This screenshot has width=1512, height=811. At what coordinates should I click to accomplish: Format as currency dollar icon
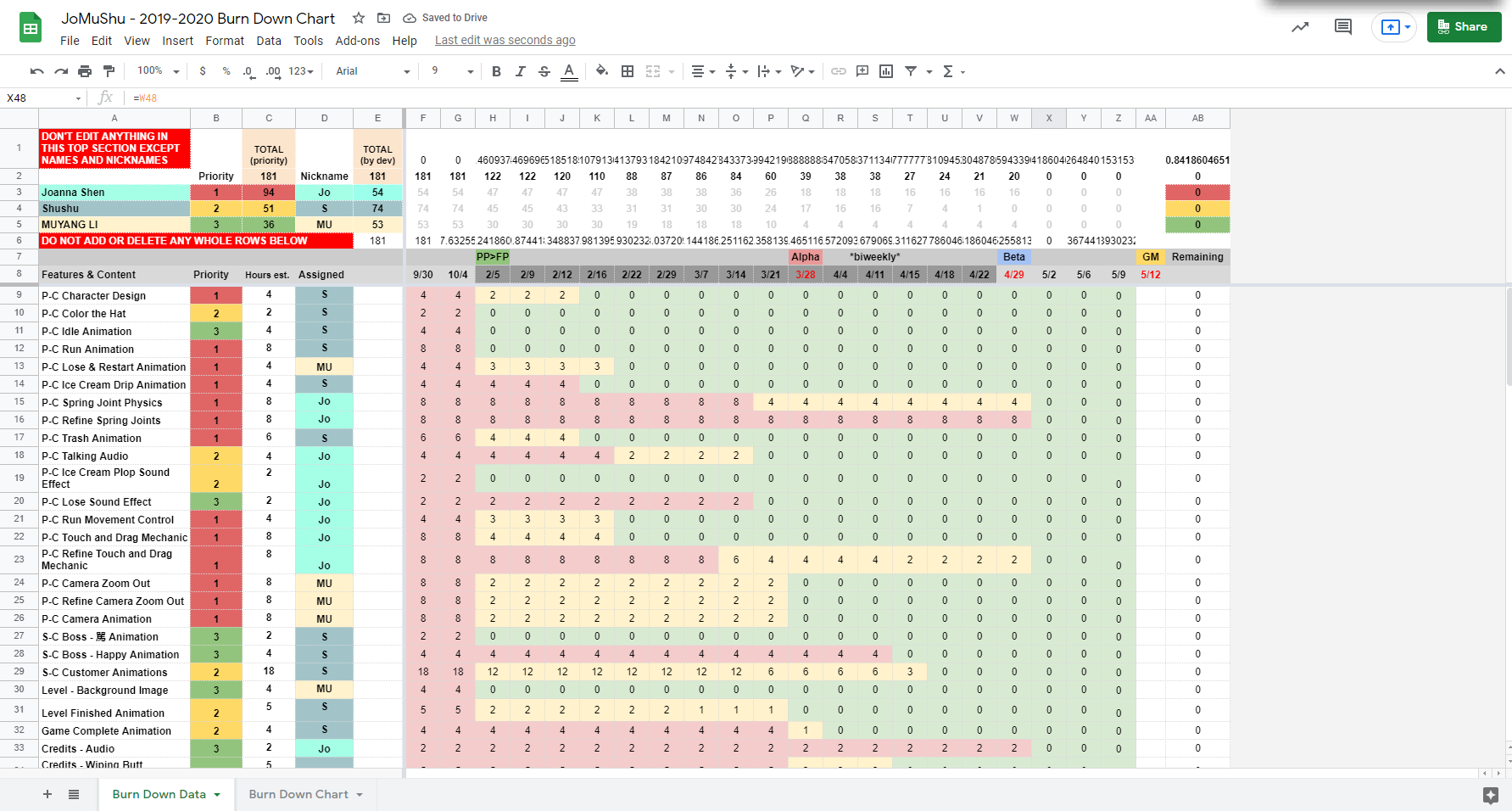[203, 71]
